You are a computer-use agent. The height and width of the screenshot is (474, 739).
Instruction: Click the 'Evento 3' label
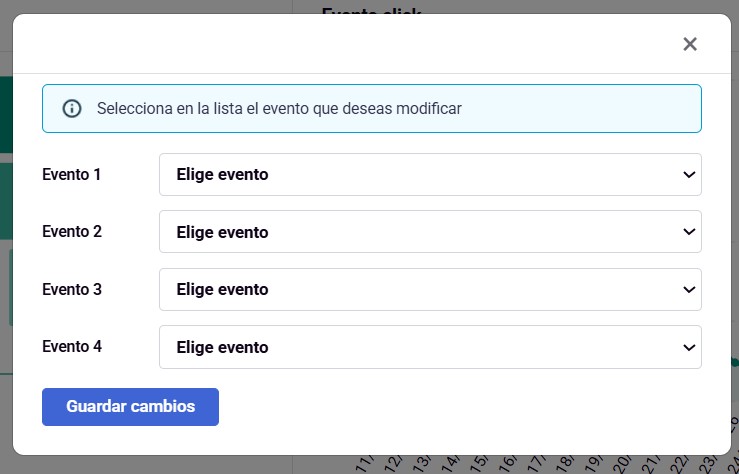point(72,289)
